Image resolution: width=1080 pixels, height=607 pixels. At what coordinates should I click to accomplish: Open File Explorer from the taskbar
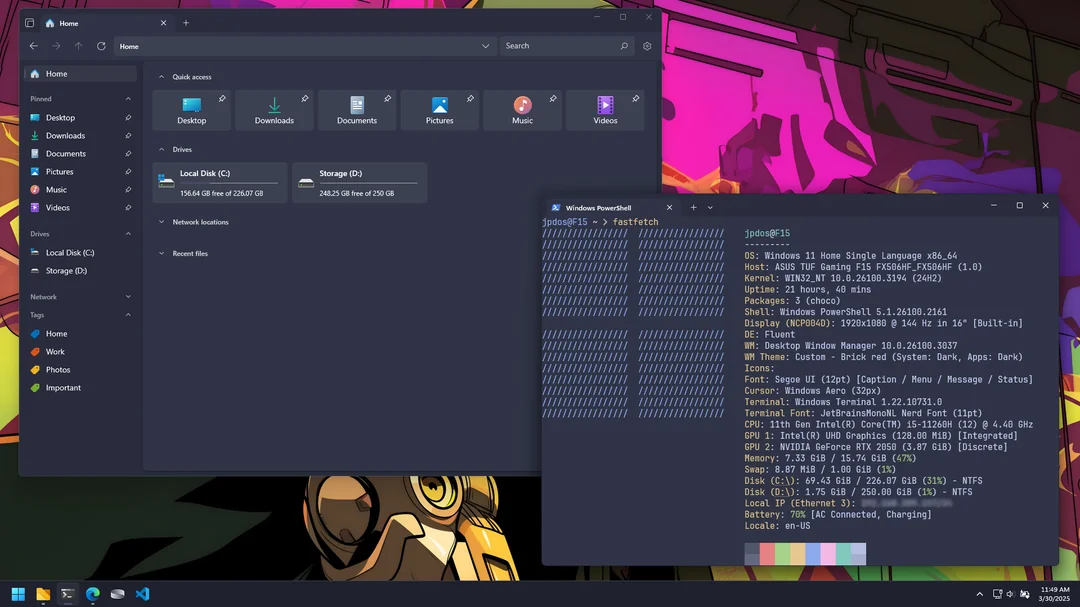[43, 594]
